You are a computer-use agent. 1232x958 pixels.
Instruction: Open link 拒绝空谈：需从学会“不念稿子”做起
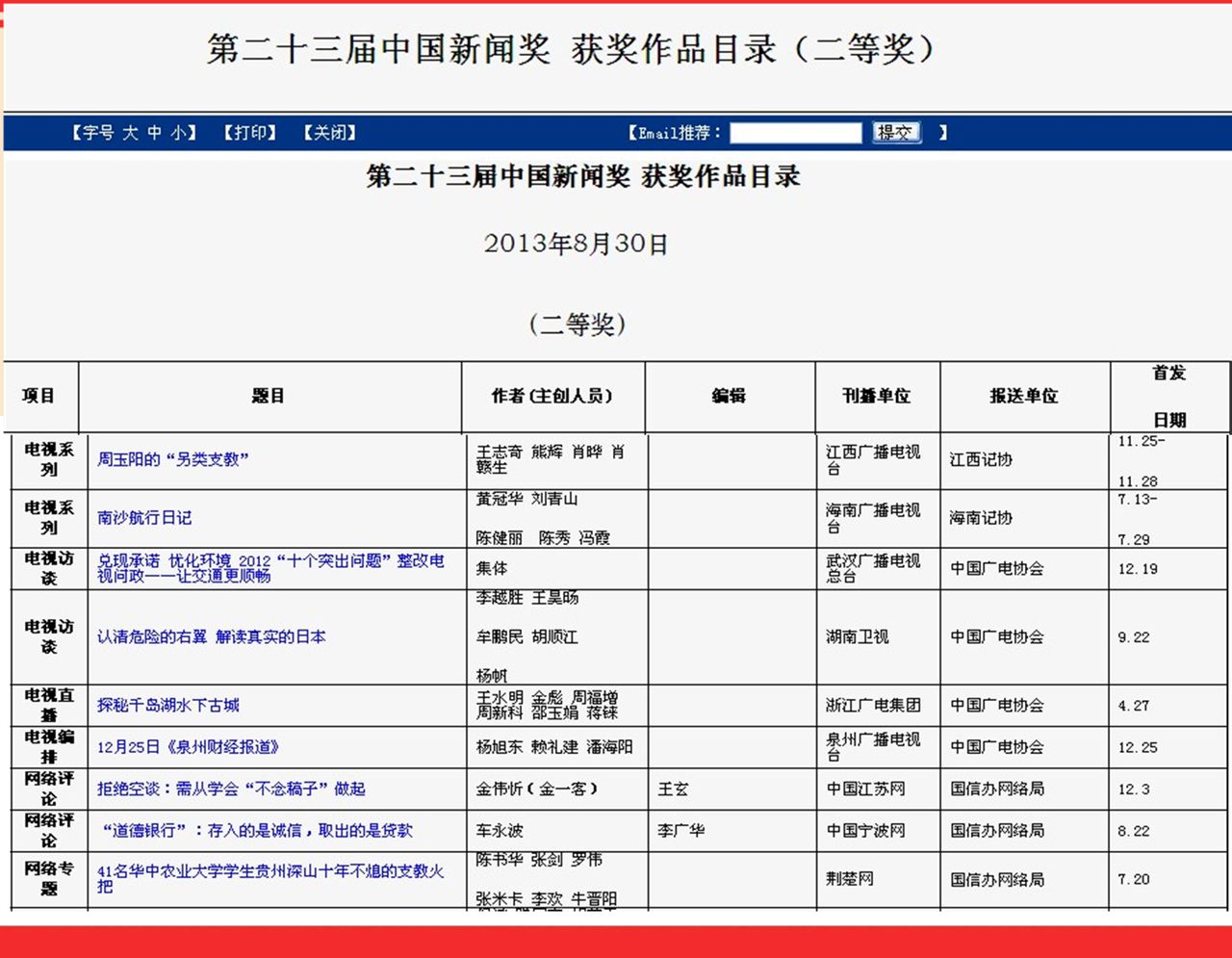[231, 789]
